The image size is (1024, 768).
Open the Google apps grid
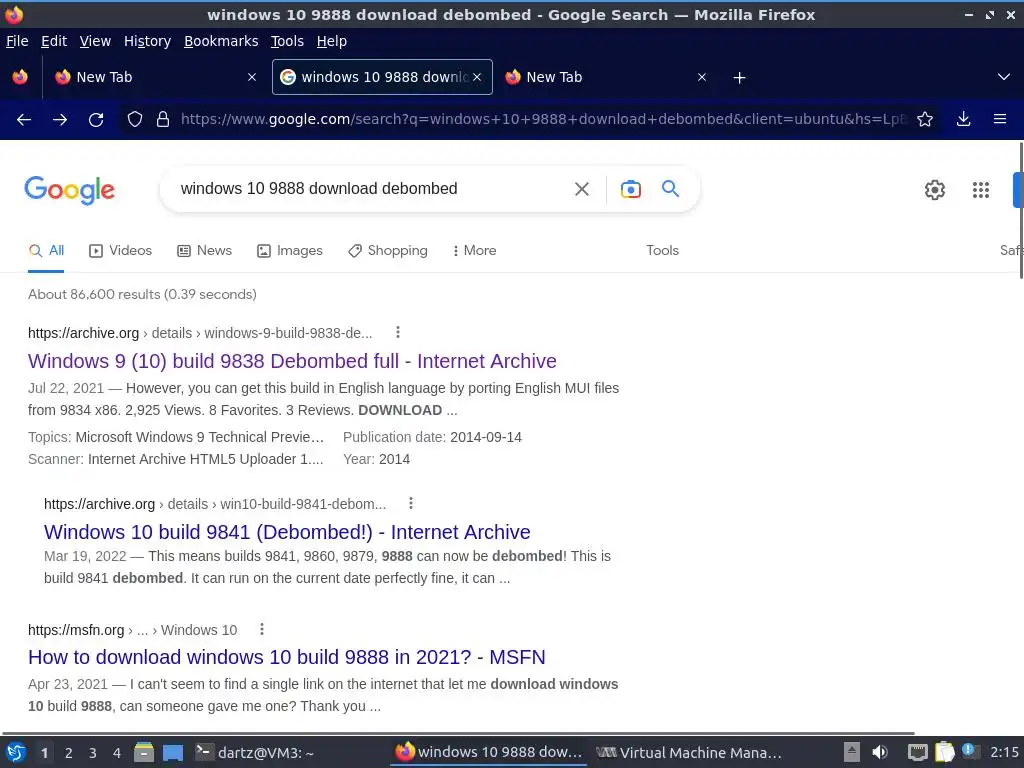(x=981, y=189)
